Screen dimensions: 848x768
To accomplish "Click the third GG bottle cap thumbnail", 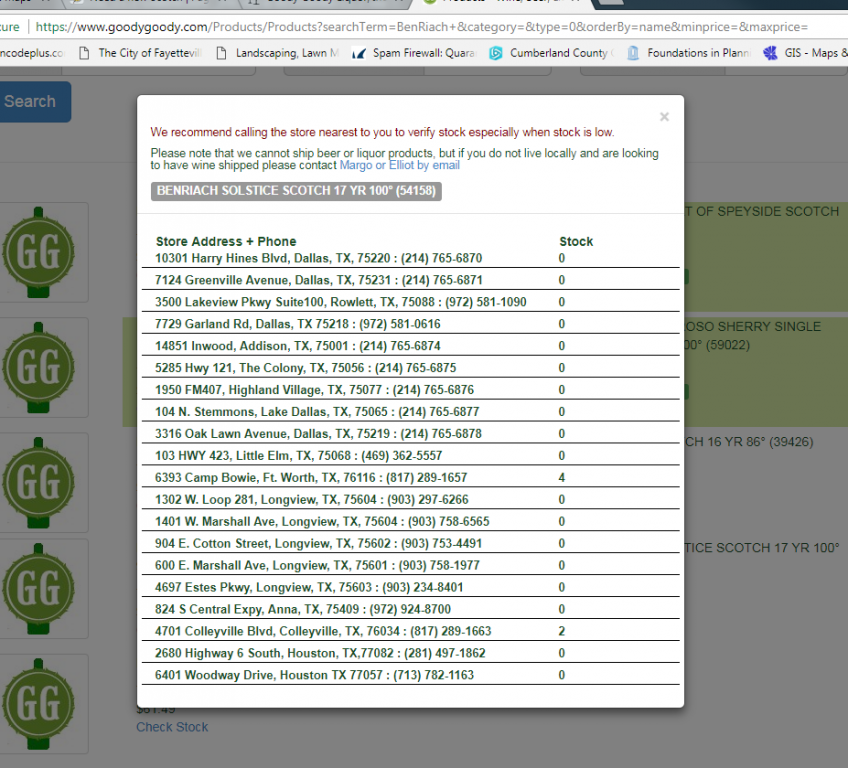I will [38, 482].
